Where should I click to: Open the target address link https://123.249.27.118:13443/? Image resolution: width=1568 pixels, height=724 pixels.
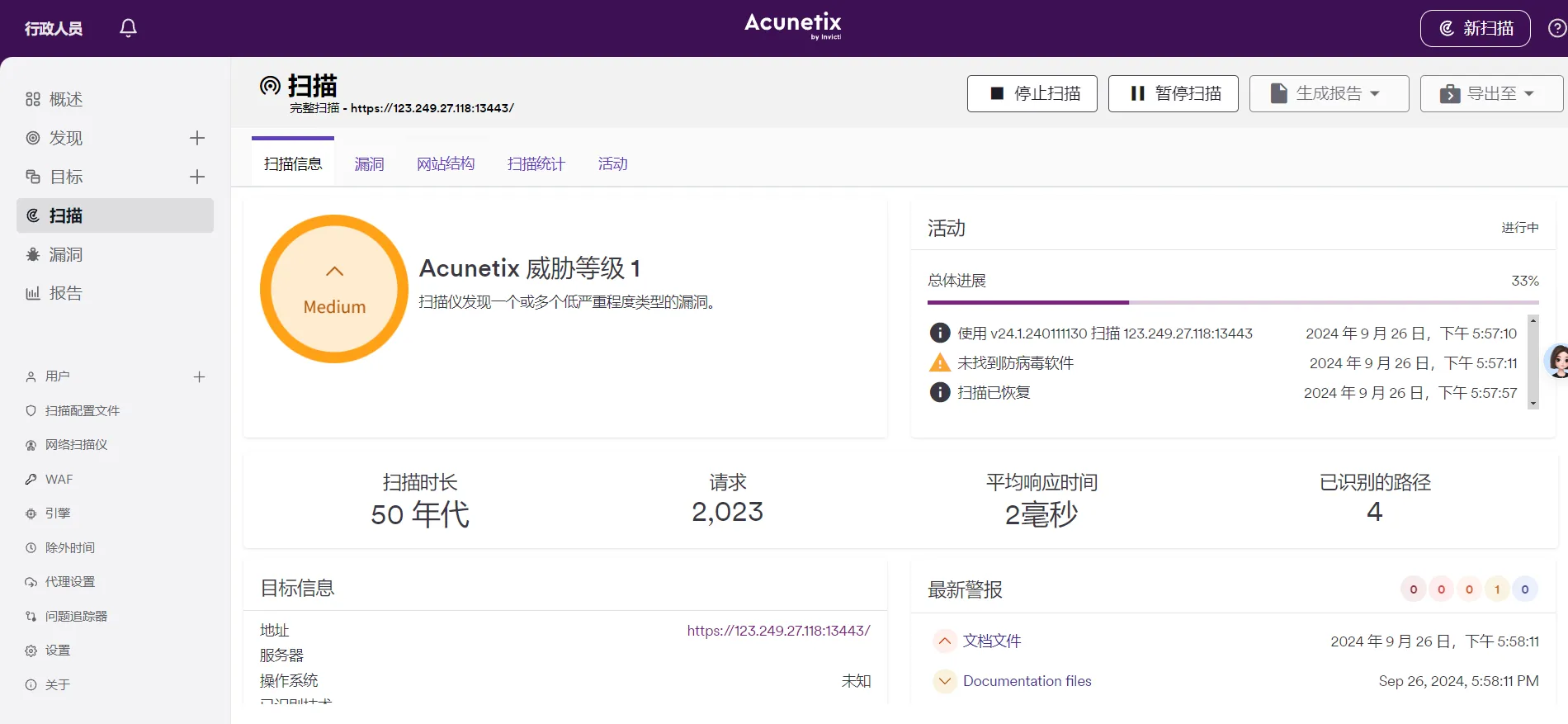[x=778, y=631]
